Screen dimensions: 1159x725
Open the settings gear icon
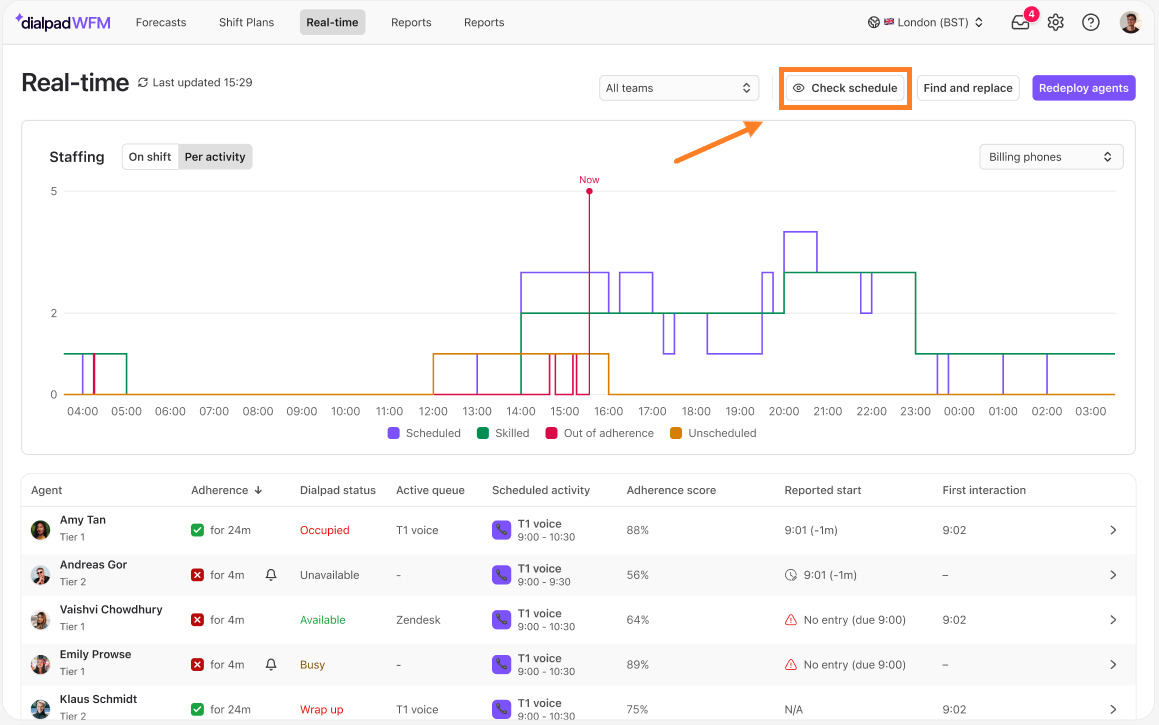pyautogui.click(x=1056, y=22)
